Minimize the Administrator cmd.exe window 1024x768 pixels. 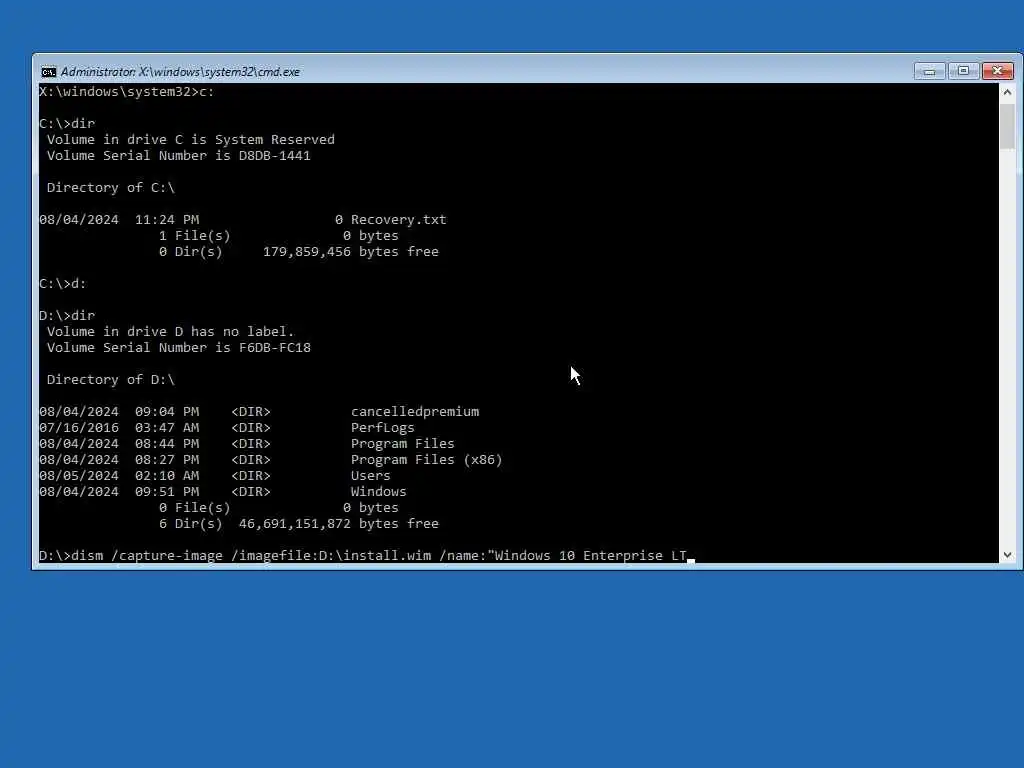(929, 71)
